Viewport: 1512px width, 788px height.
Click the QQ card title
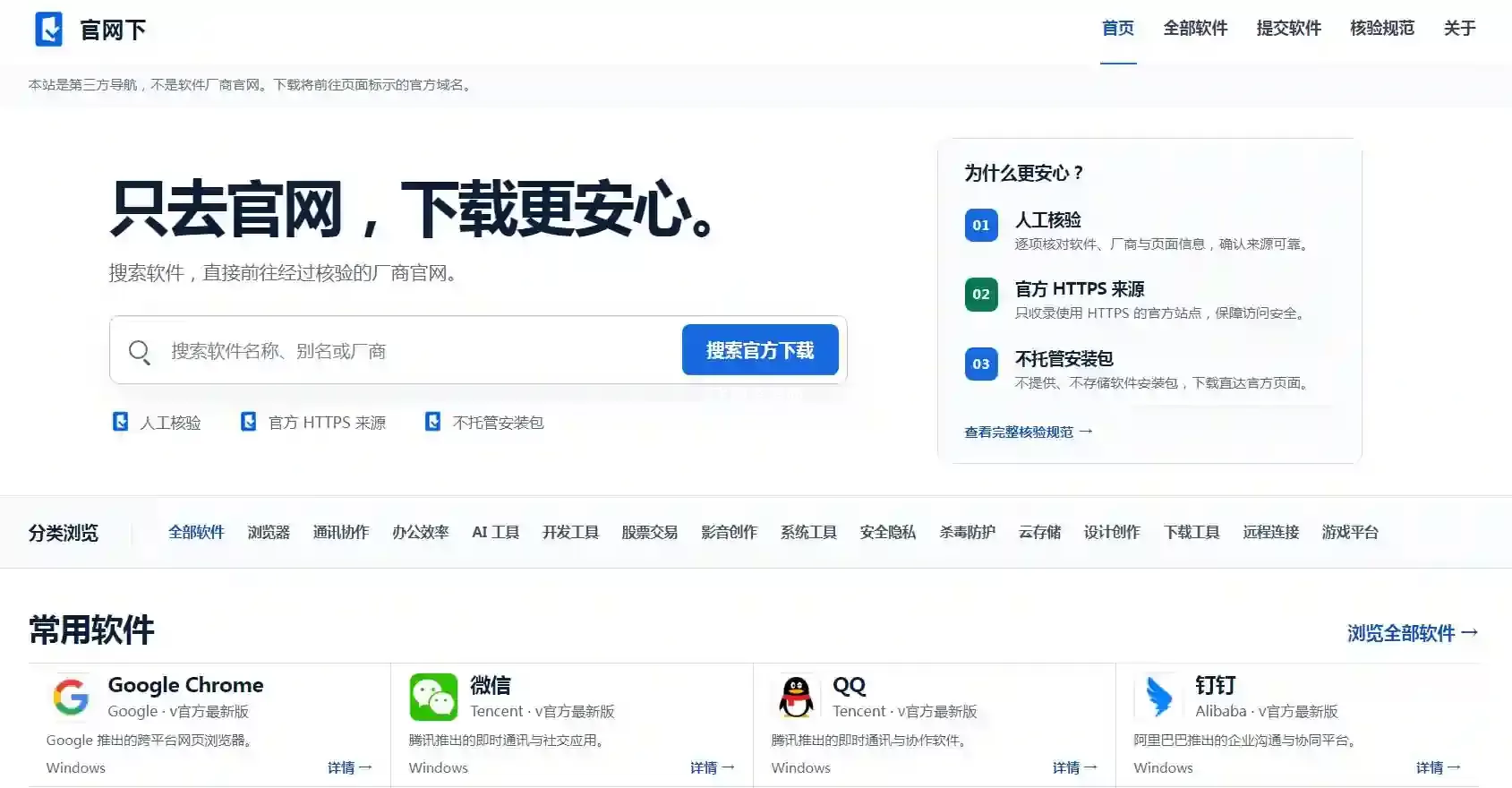tap(850, 685)
